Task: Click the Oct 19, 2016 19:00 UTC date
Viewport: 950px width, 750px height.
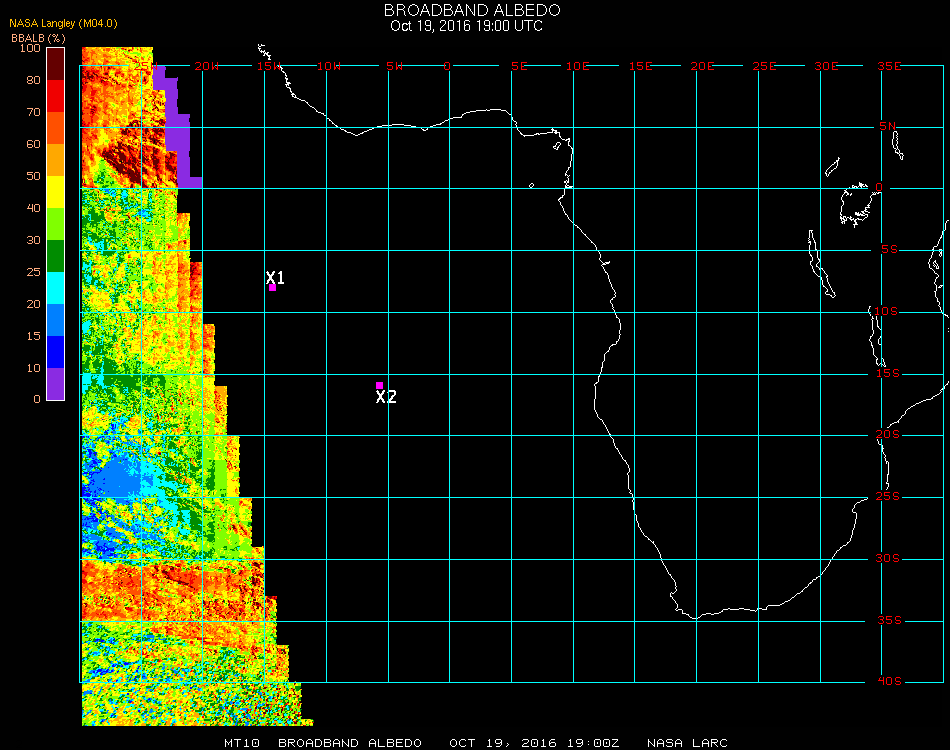Action: point(467,26)
